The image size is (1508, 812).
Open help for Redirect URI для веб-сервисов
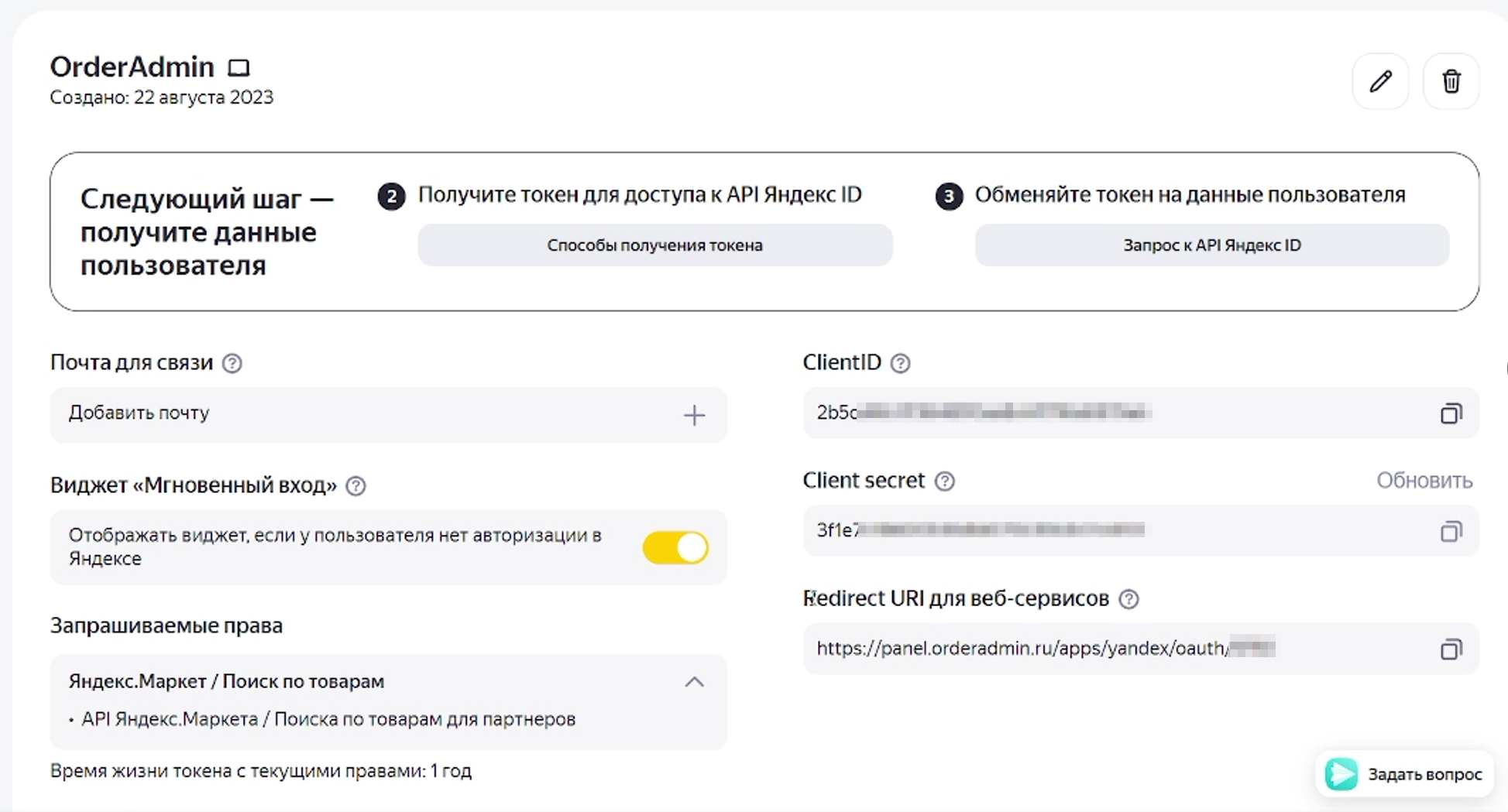pyautogui.click(x=1128, y=599)
